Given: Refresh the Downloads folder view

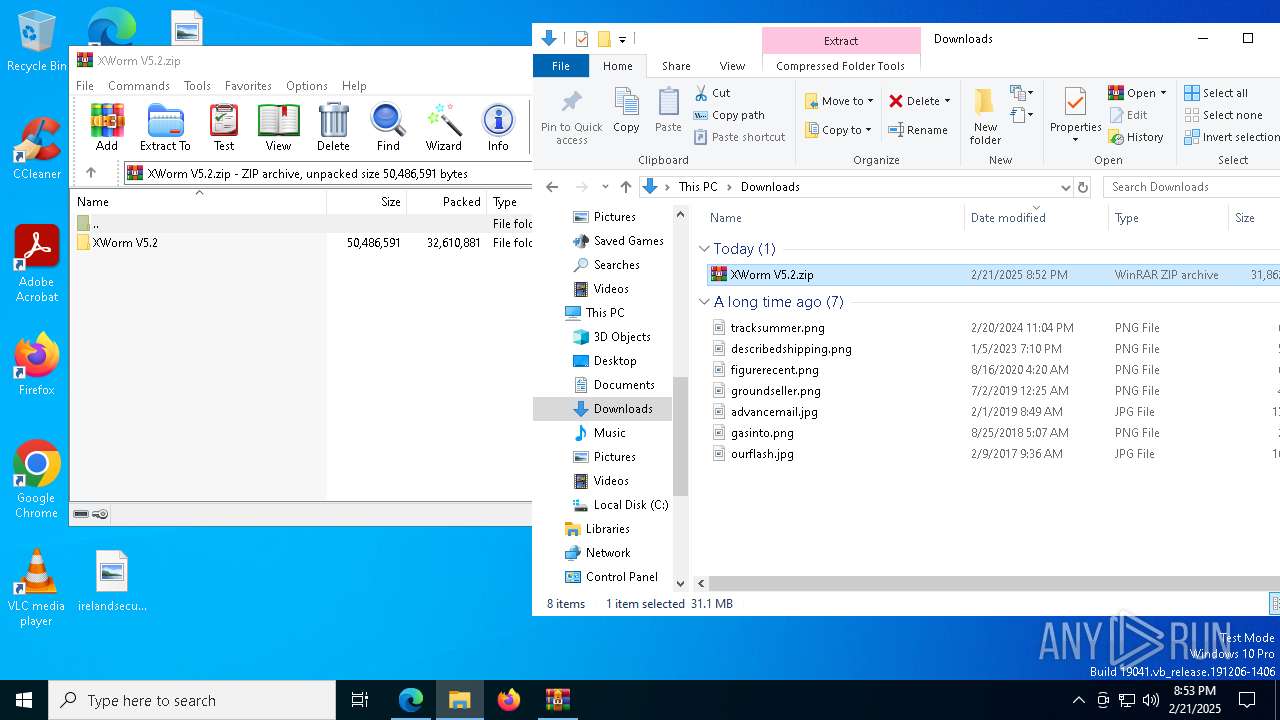Looking at the screenshot, I should point(1082,187).
